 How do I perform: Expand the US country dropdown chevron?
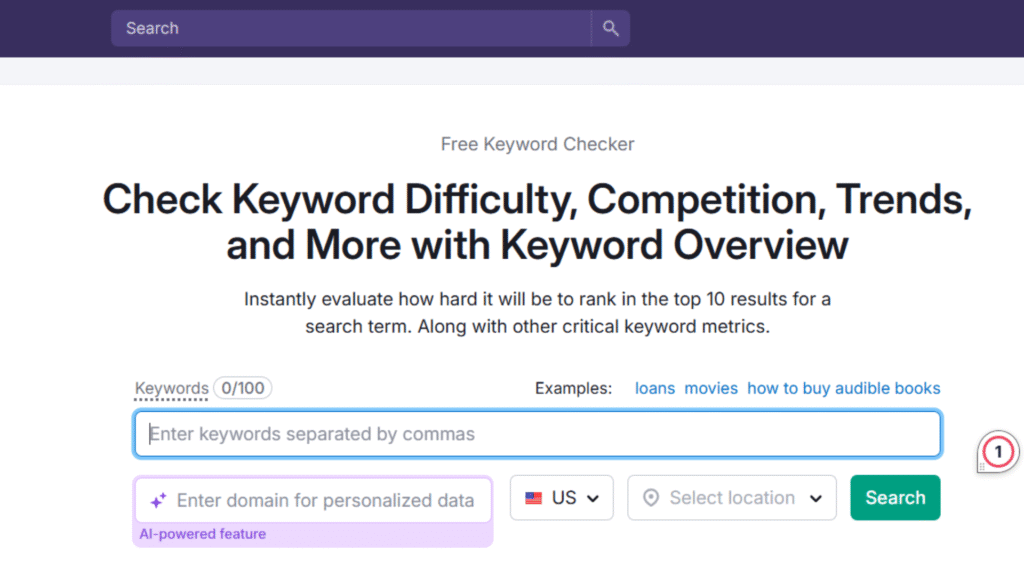[594, 498]
